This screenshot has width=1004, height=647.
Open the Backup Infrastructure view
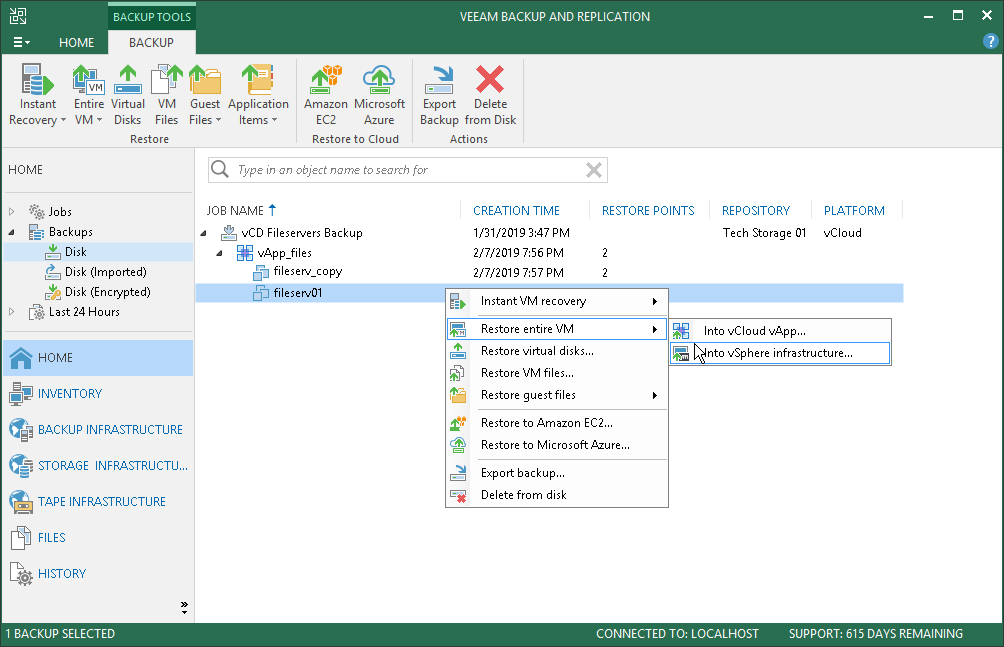pyautogui.click(x=110, y=430)
